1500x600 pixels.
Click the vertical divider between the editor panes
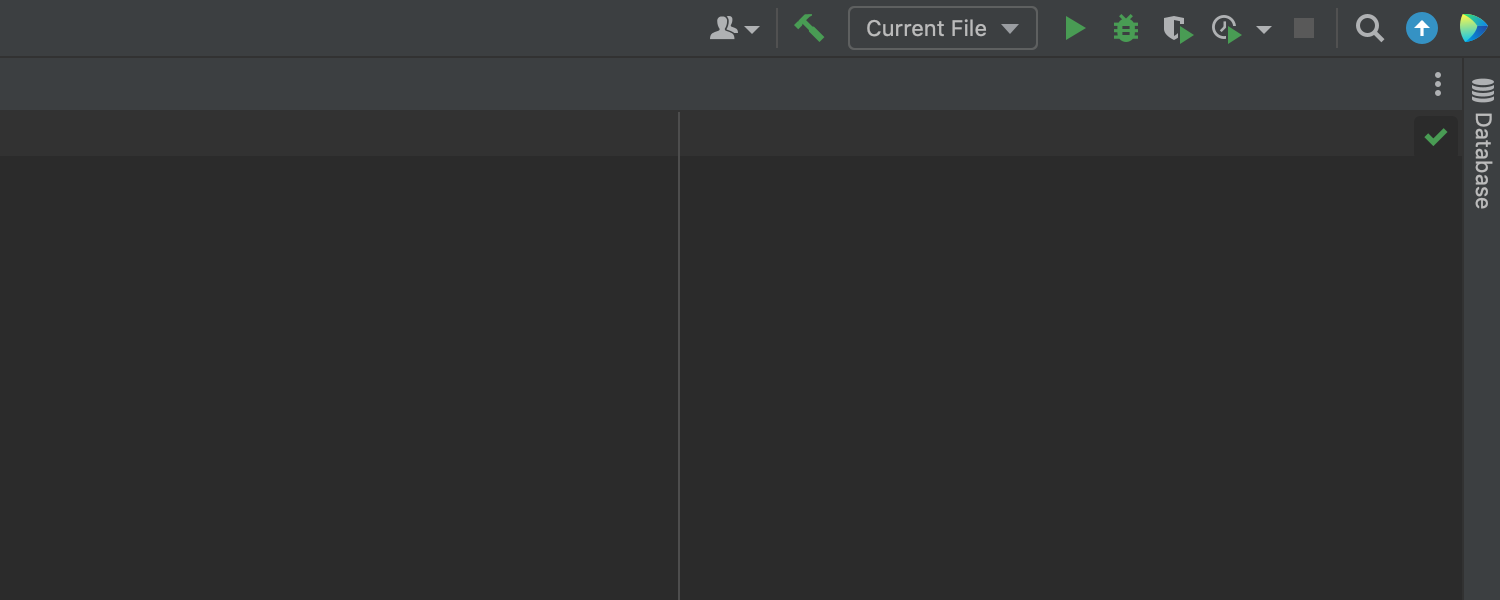679,350
